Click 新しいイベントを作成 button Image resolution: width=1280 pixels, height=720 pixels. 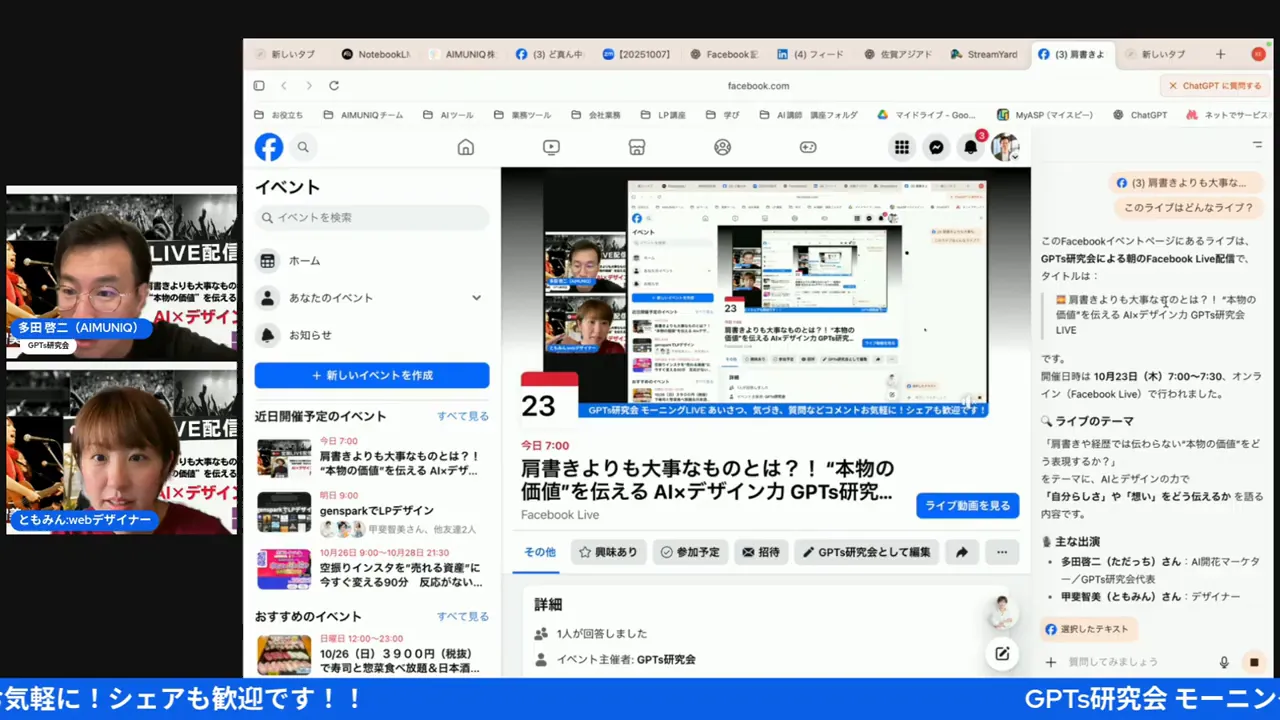coord(372,375)
